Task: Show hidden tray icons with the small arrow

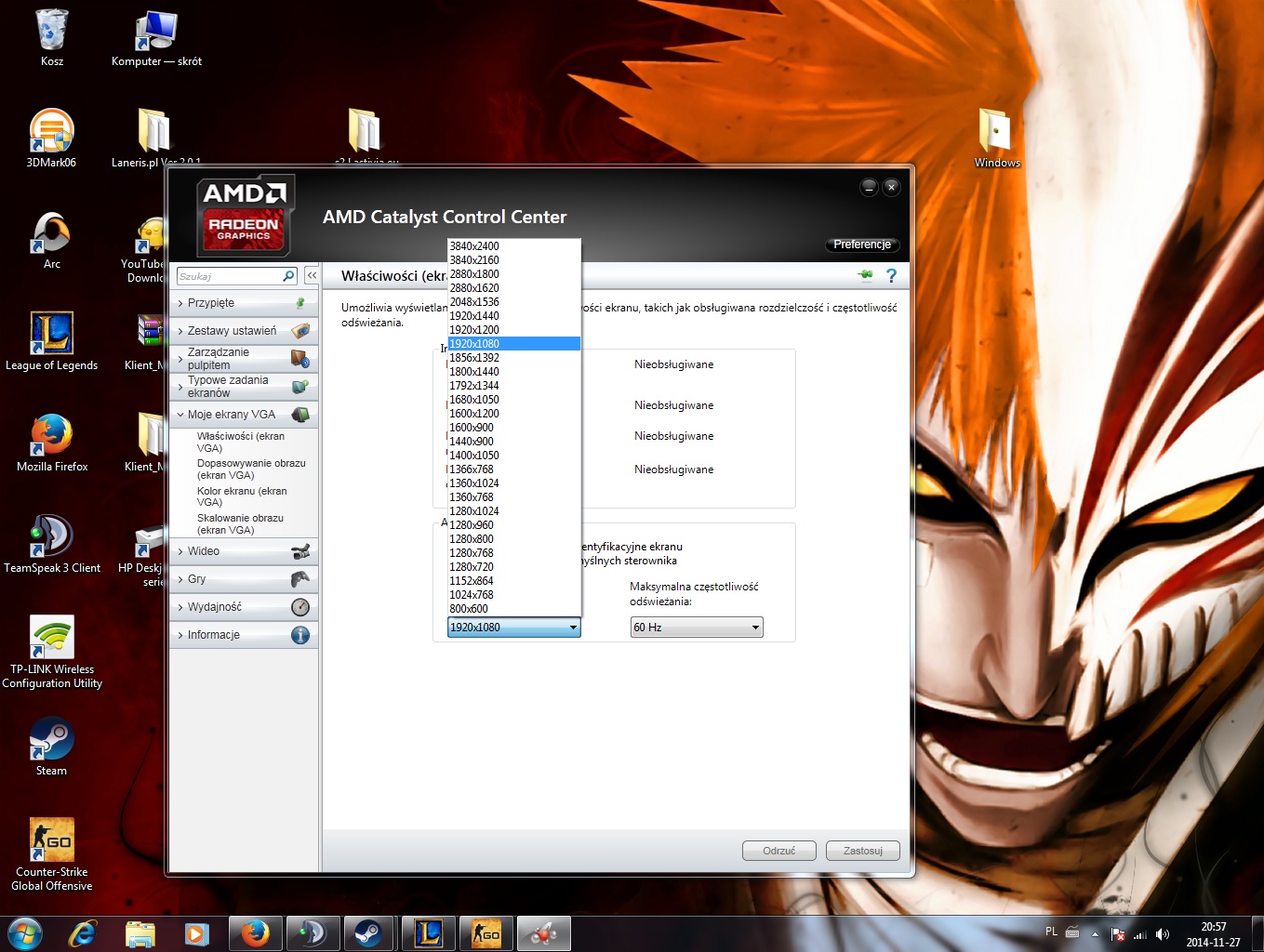Action: [x=1095, y=934]
